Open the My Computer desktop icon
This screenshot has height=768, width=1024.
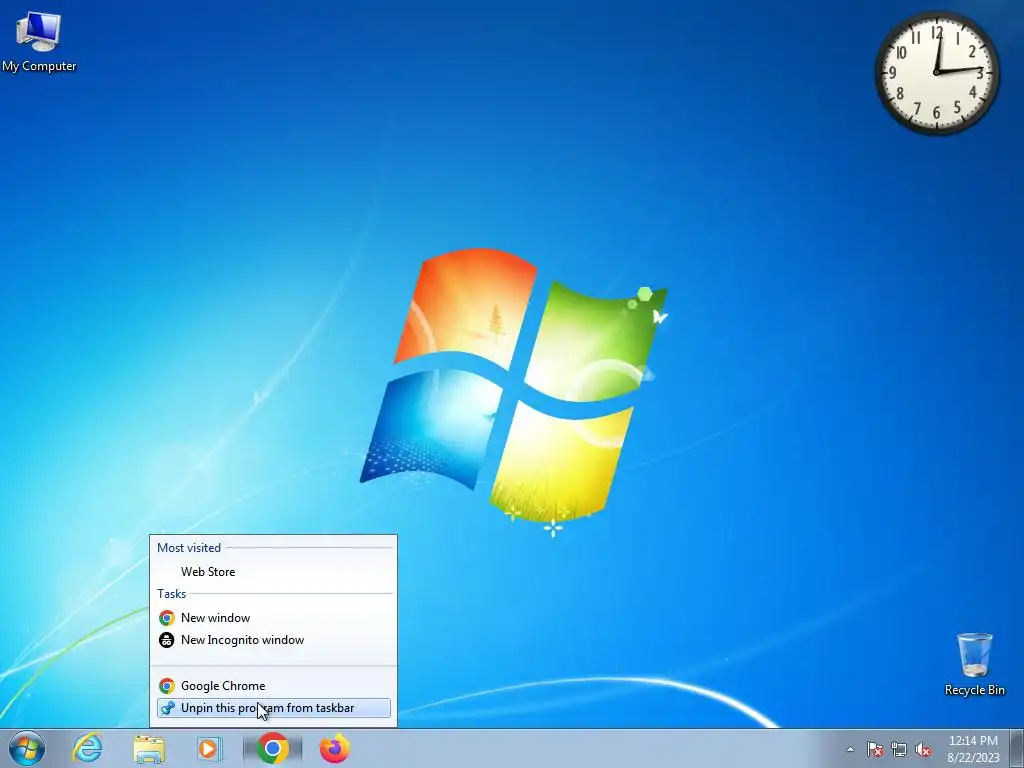pyautogui.click(x=39, y=40)
